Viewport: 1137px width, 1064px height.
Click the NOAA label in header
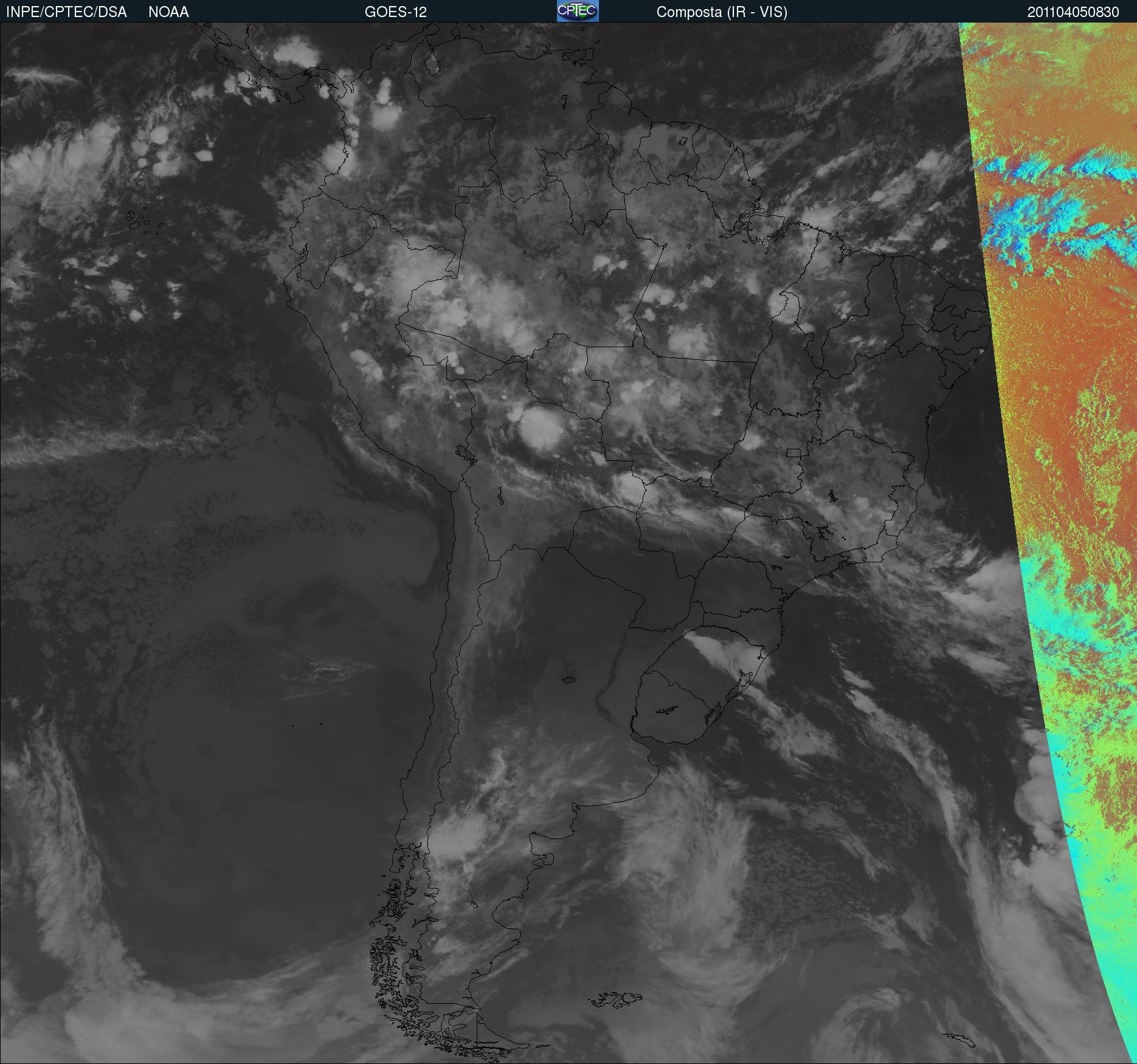tap(168, 12)
